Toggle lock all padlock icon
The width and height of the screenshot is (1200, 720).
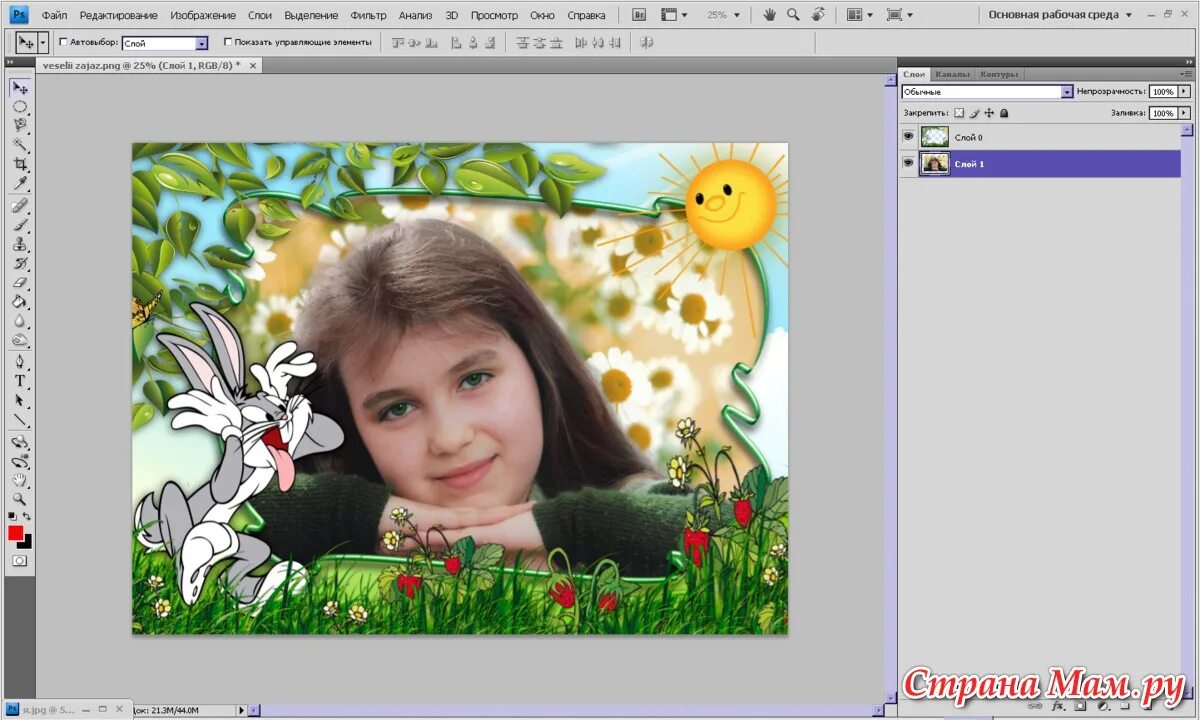click(1004, 113)
